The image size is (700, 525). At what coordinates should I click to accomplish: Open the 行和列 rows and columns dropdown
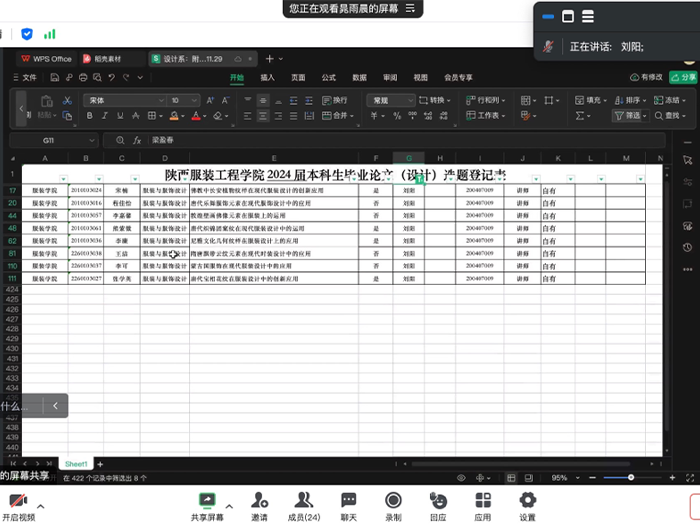tap(486, 100)
